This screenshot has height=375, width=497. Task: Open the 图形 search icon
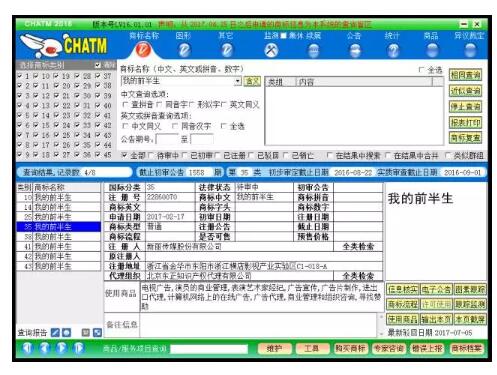[184, 50]
